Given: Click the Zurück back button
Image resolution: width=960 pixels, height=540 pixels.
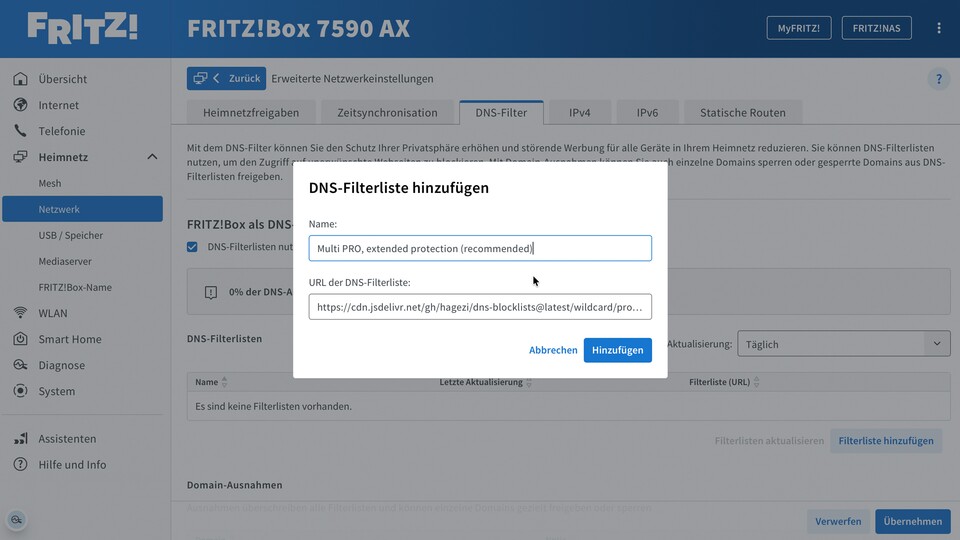Looking at the screenshot, I should 227,78.
